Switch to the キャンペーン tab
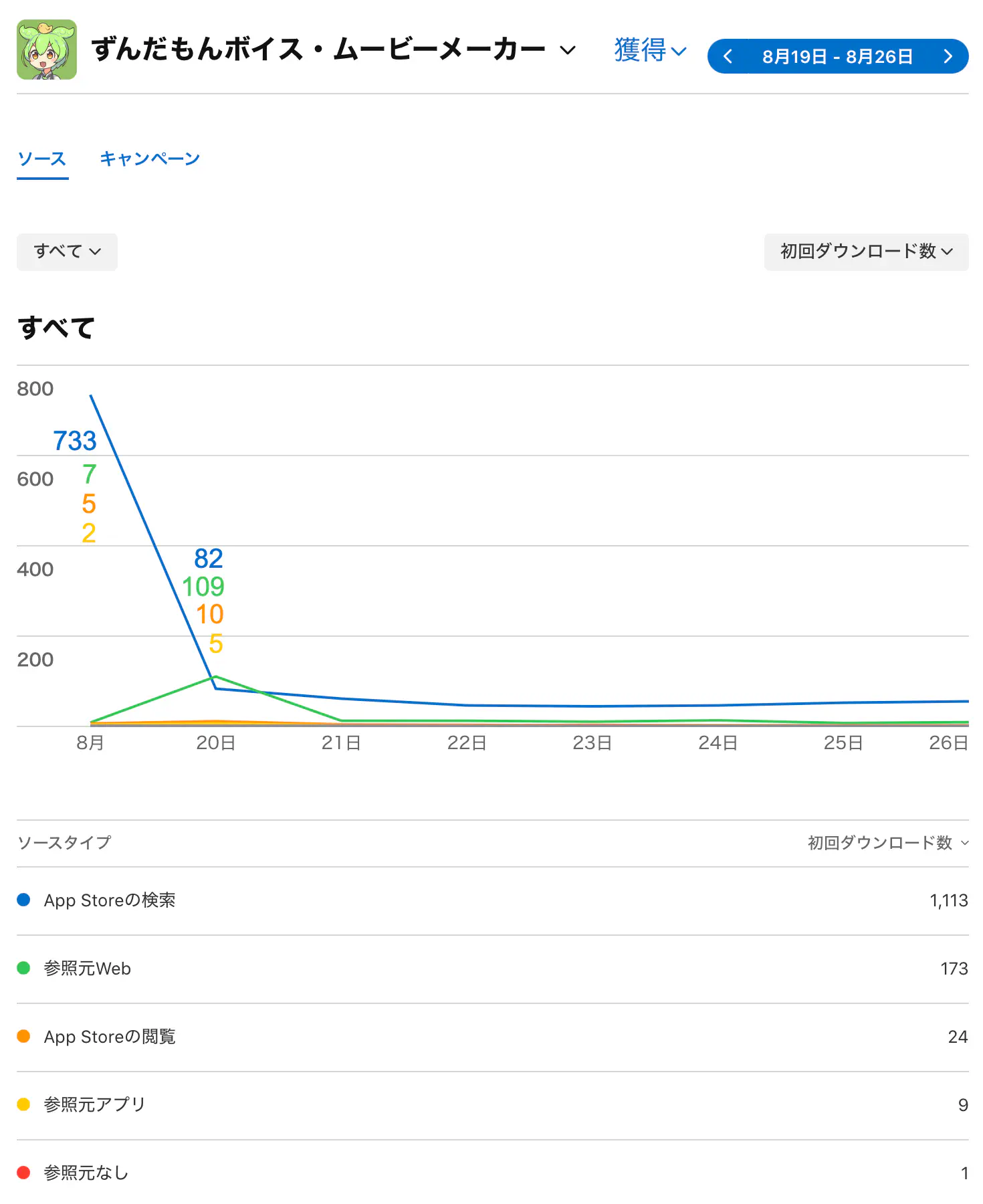 point(150,159)
